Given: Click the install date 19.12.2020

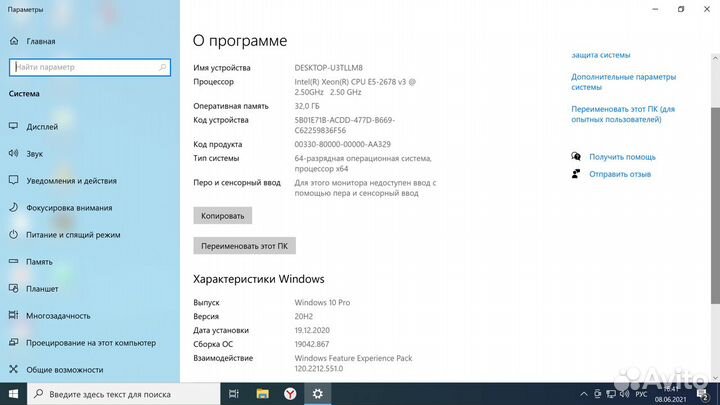Looking at the screenshot, I should 312,330.
